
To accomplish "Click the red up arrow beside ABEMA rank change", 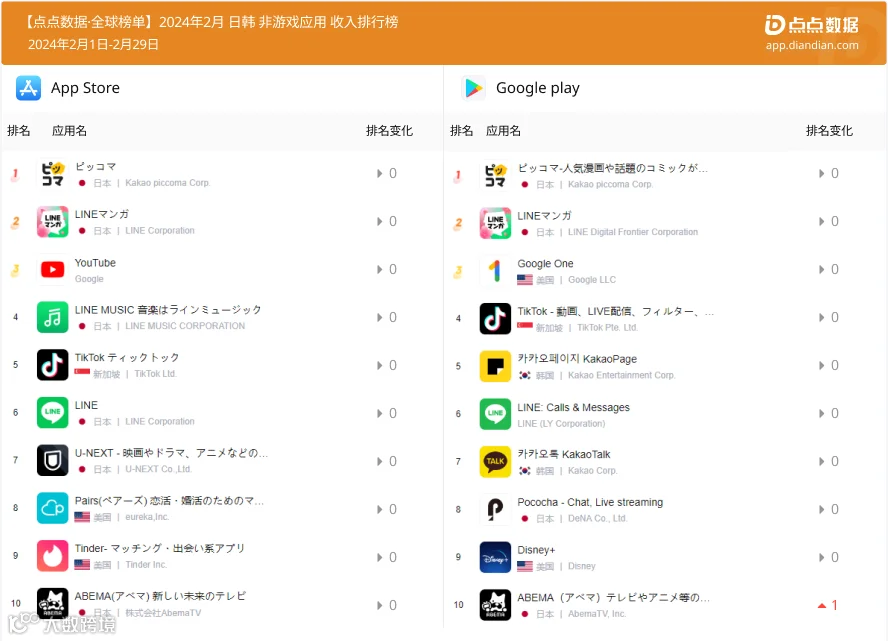I will (822, 606).
